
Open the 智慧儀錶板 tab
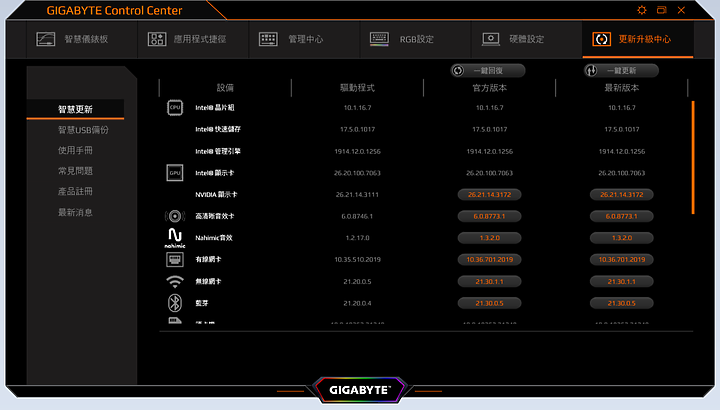click(82, 39)
